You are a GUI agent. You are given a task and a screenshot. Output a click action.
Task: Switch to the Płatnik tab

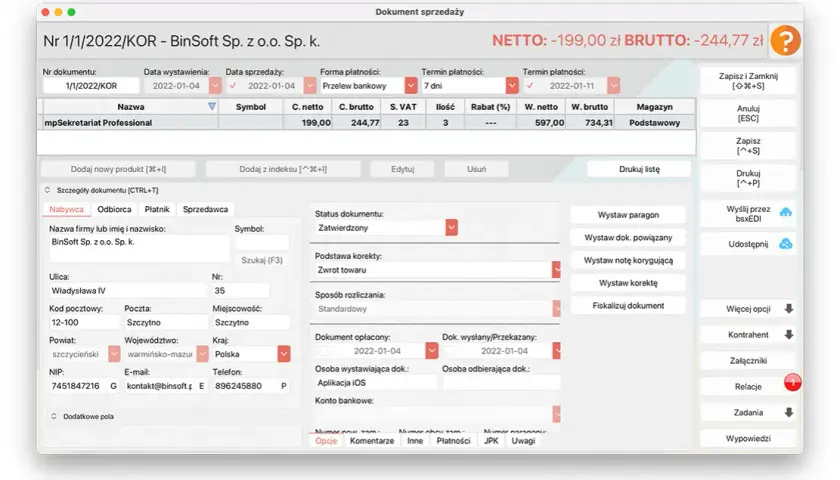point(157,209)
